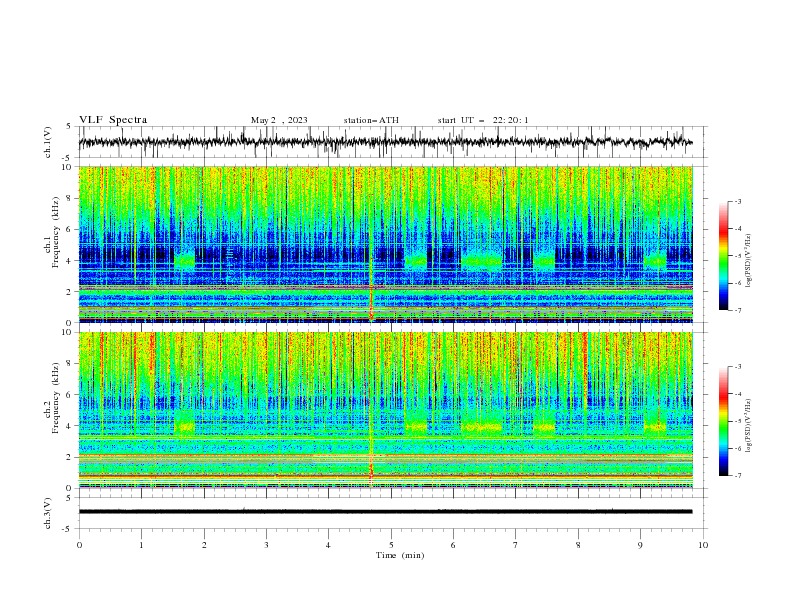Image resolution: width=792 pixels, height=612 pixels.
Task: Click the ch.3 flat waveform trace
Action: pos(385,512)
